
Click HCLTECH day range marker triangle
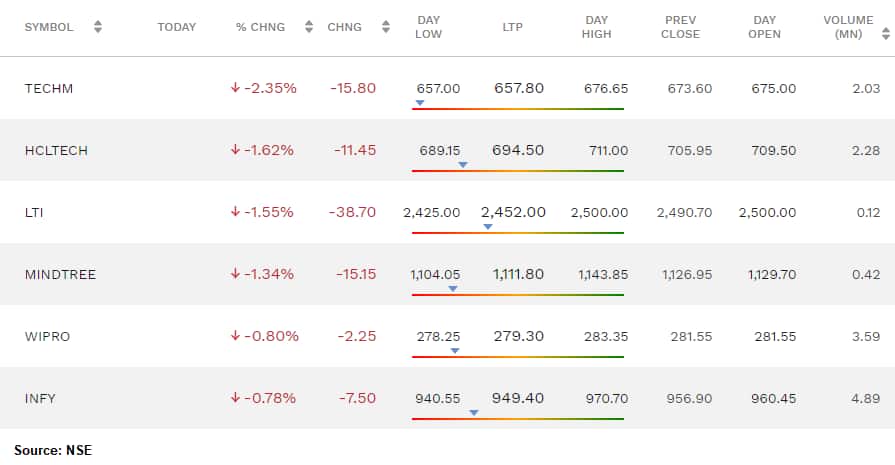463,165
